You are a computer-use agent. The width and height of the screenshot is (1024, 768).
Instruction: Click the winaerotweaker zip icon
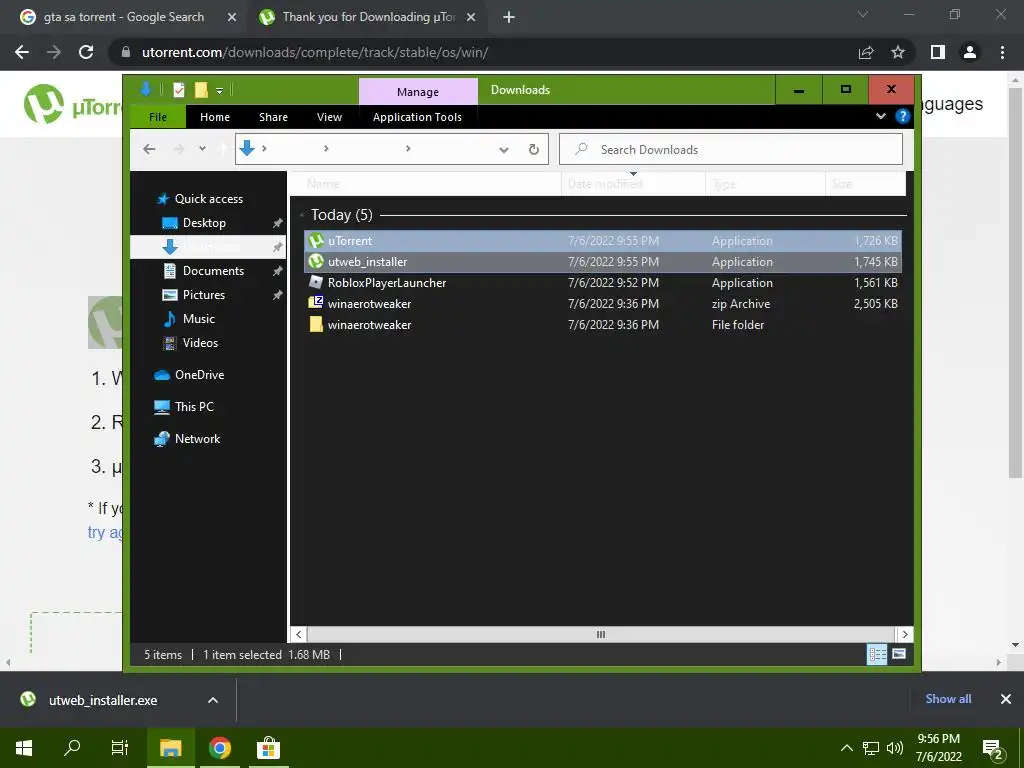click(x=316, y=303)
